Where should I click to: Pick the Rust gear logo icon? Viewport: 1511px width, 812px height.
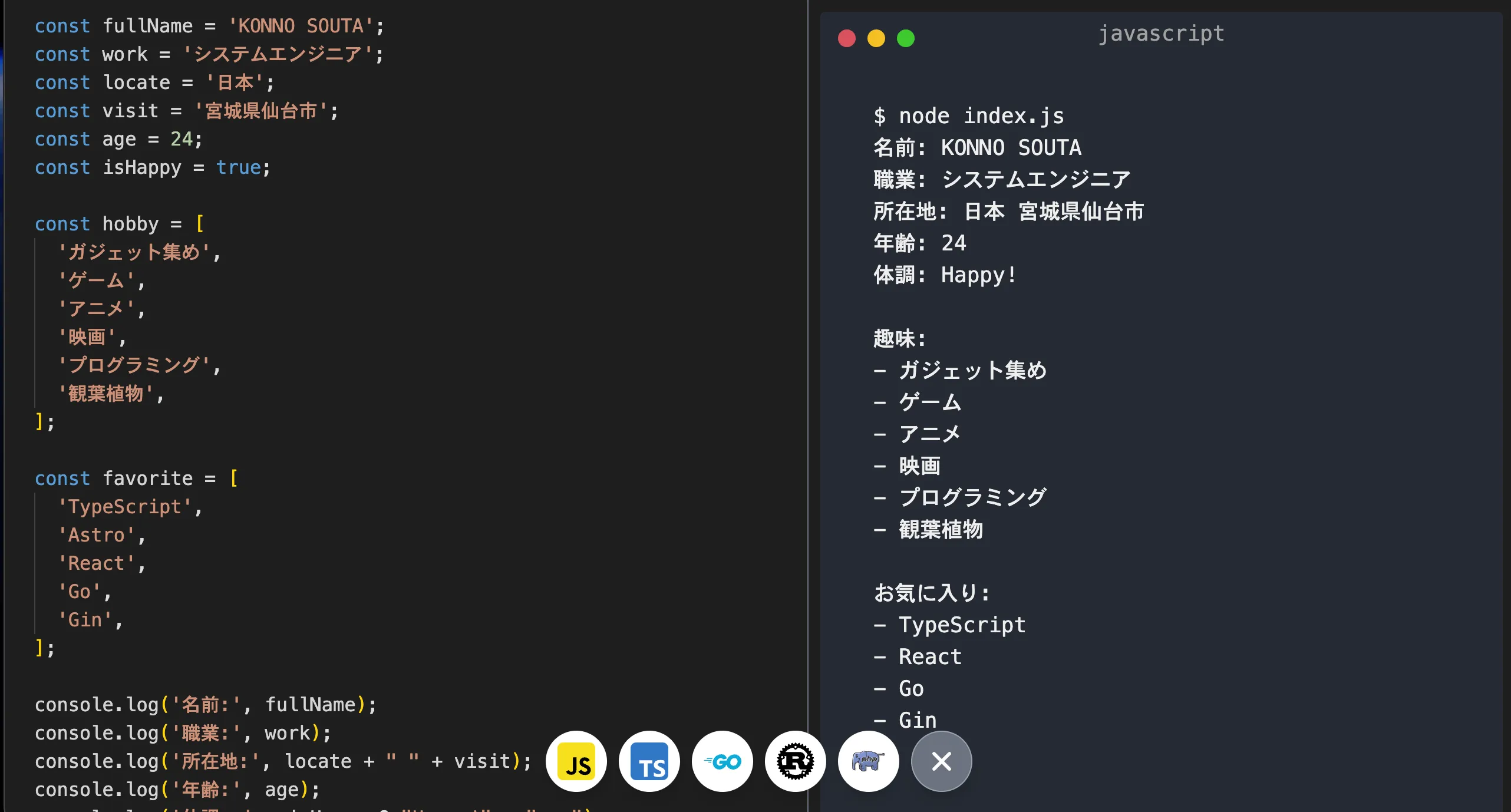pos(795,761)
